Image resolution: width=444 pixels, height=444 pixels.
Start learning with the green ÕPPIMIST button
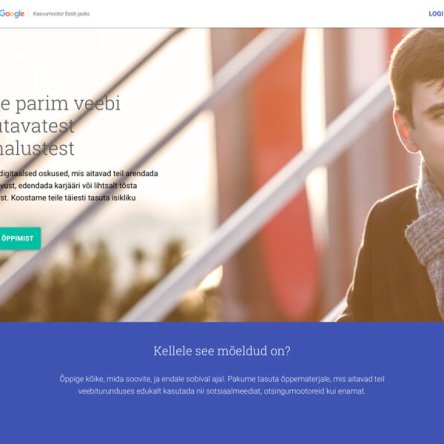pos(20,238)
